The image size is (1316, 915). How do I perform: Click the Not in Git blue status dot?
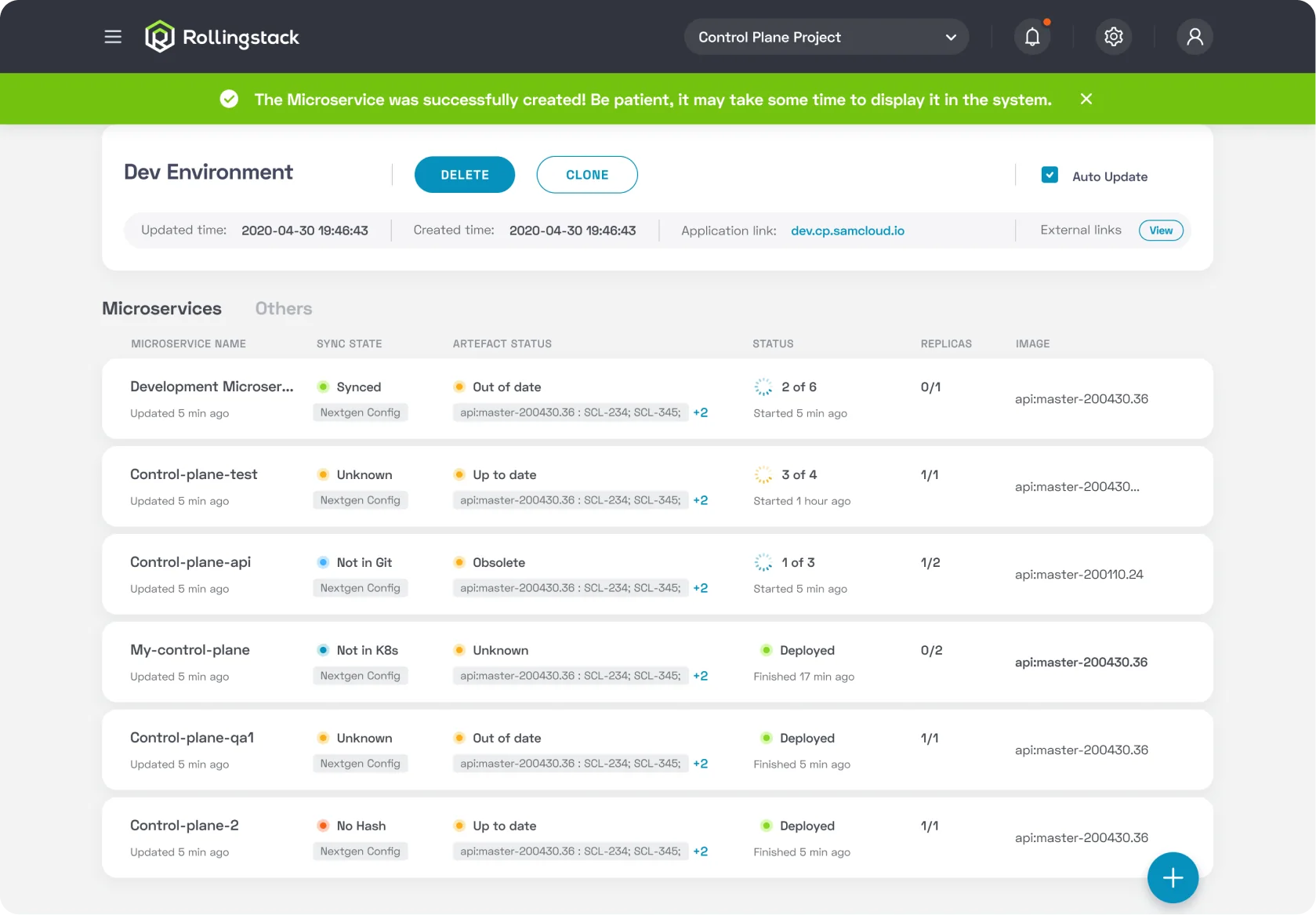pyautogui.click(x=323, y=562)
